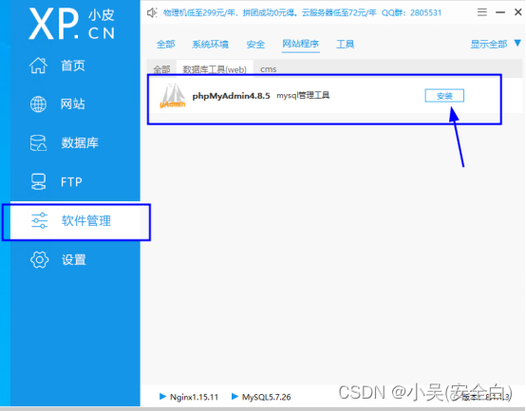Minimize the window
Screen dimensions: 526x411
[x=500, y=12]
